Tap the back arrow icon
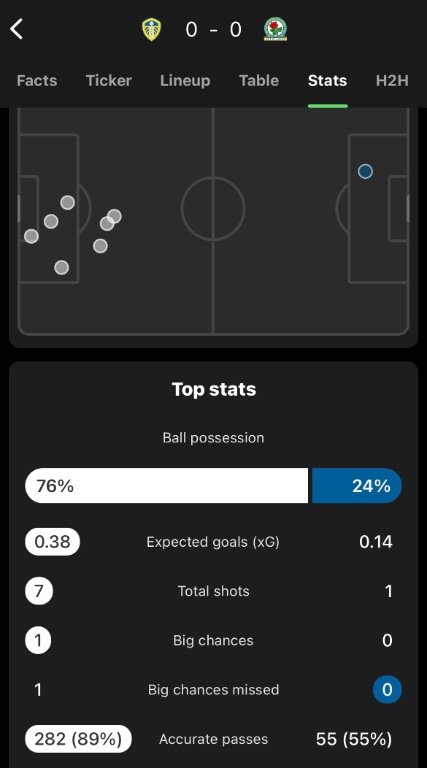The image size is (427, 768). [17, 29]
